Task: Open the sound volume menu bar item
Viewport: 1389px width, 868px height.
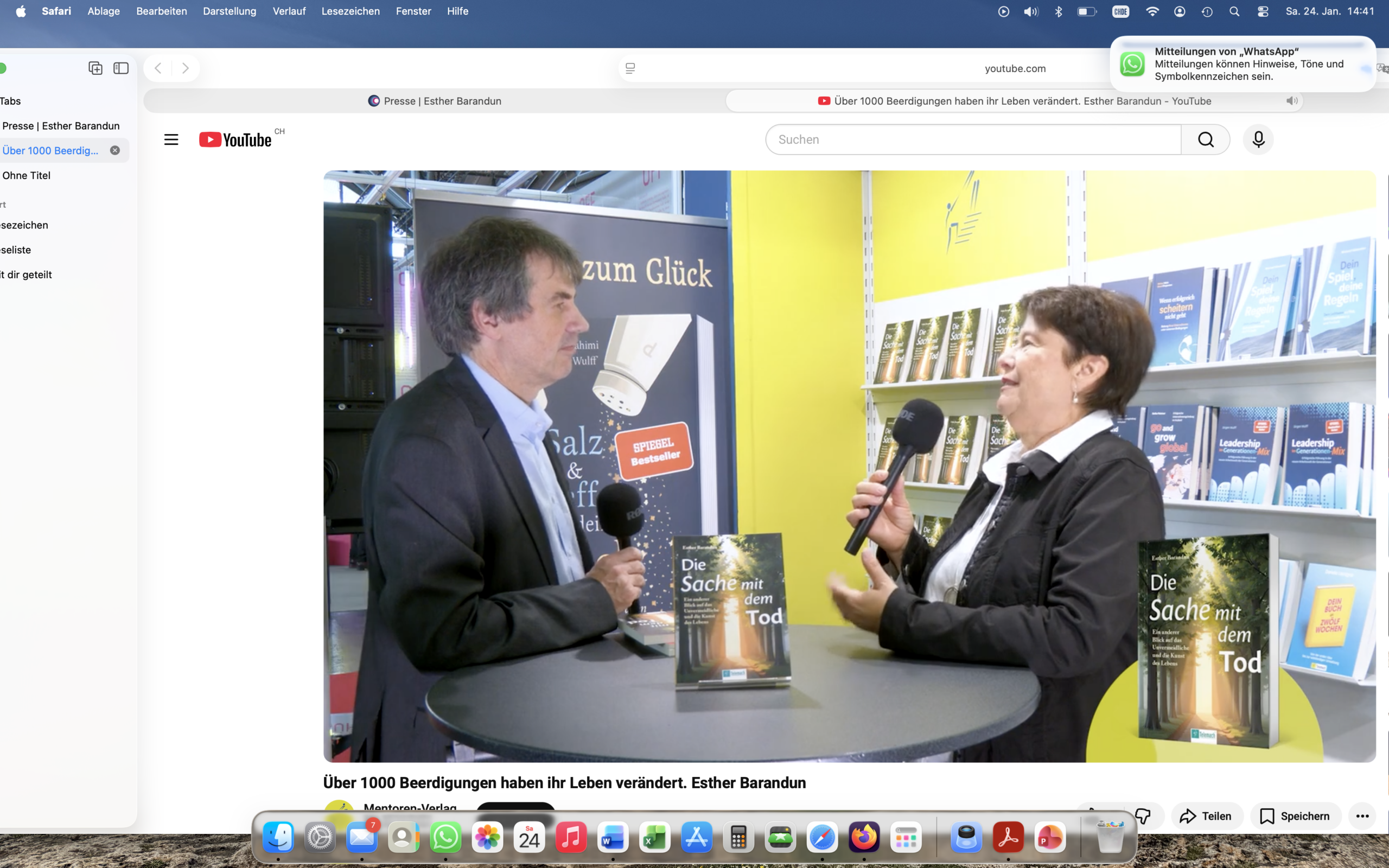Action: click(x=1031, y=11)
